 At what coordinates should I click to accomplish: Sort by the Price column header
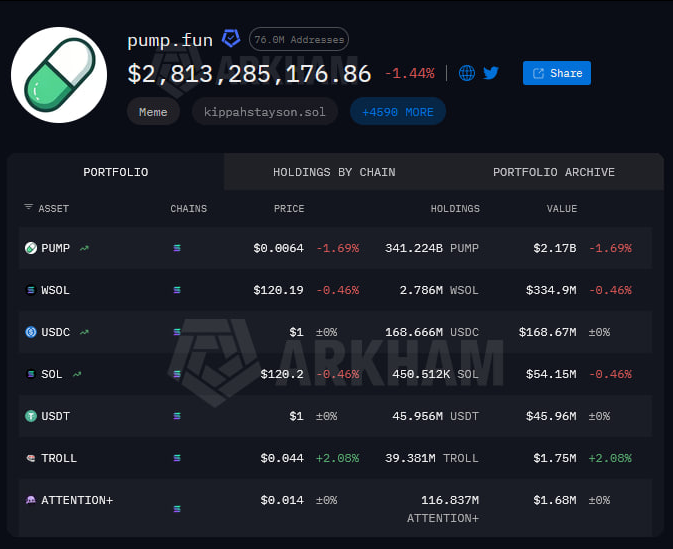pos(289,209)
